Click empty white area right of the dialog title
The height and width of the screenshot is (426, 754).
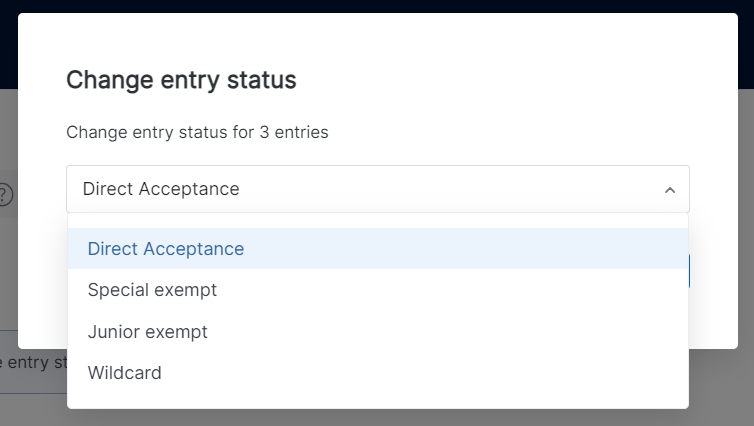coord(505,80)
